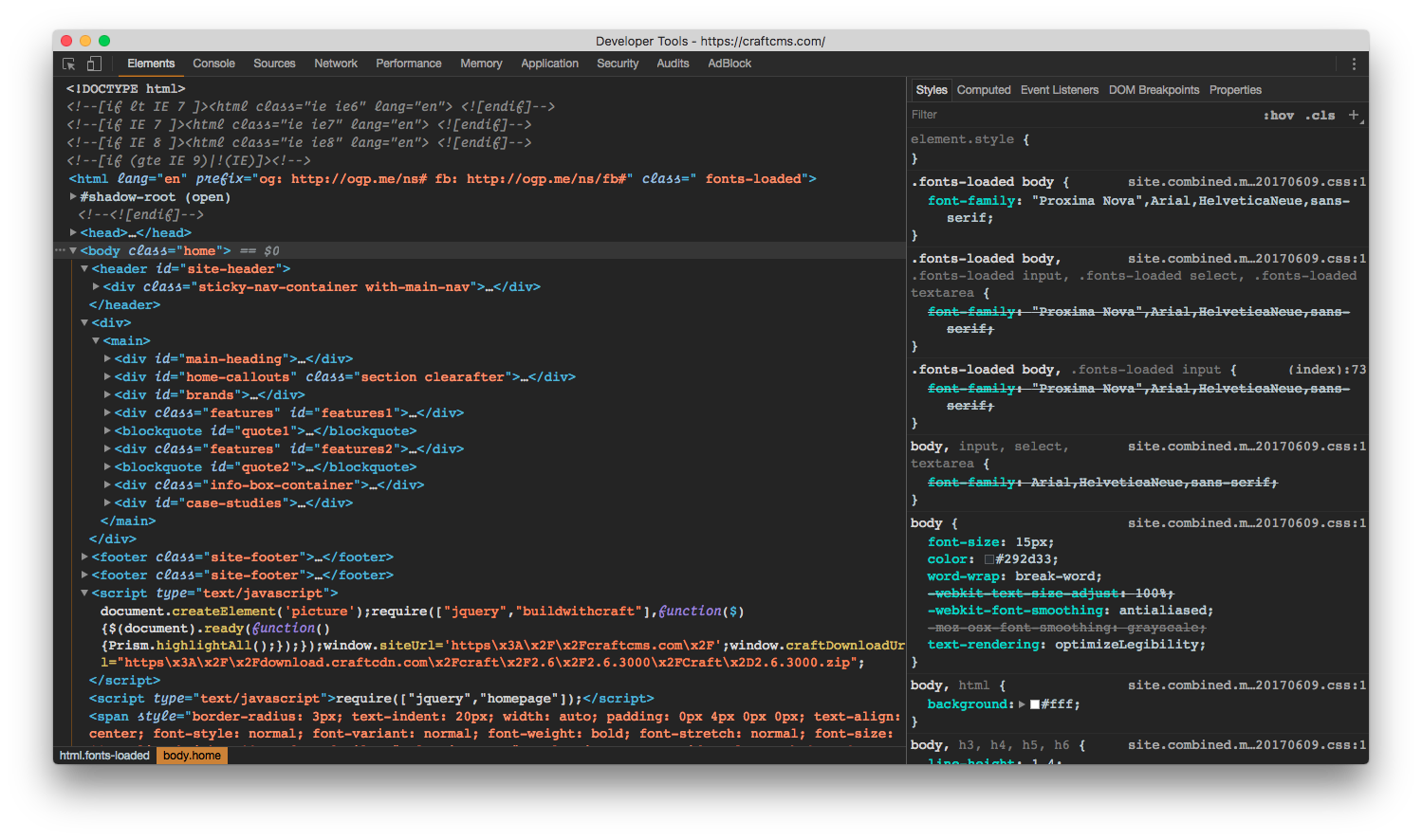The width and height of the screenshot is (1422, 840).
Task: Open stylesheet link for .fonts-loaded body rule
Action: [x=1247, y=182]
